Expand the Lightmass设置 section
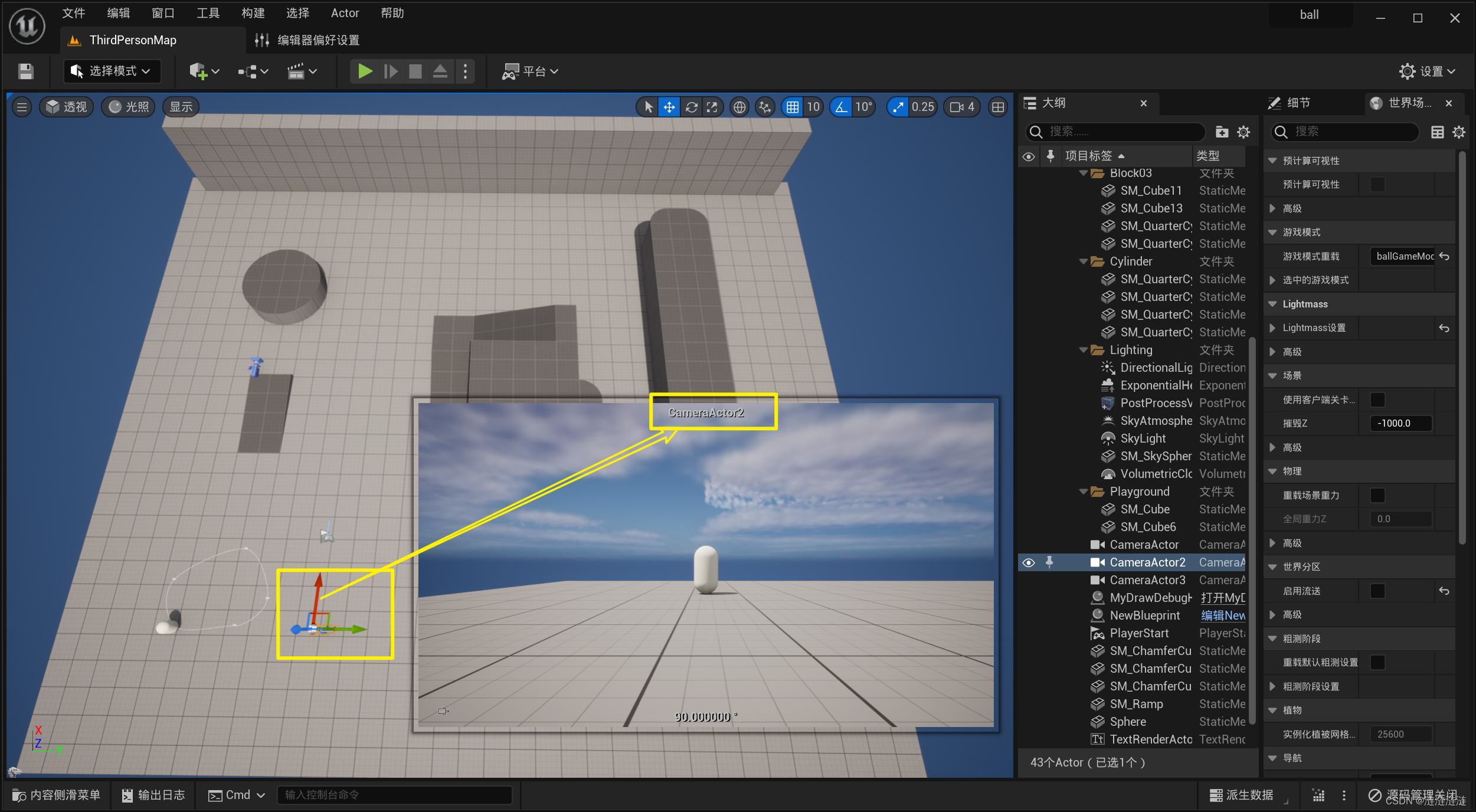Viewport: 1476px width, 812px height. click(x=1272, y=328)
